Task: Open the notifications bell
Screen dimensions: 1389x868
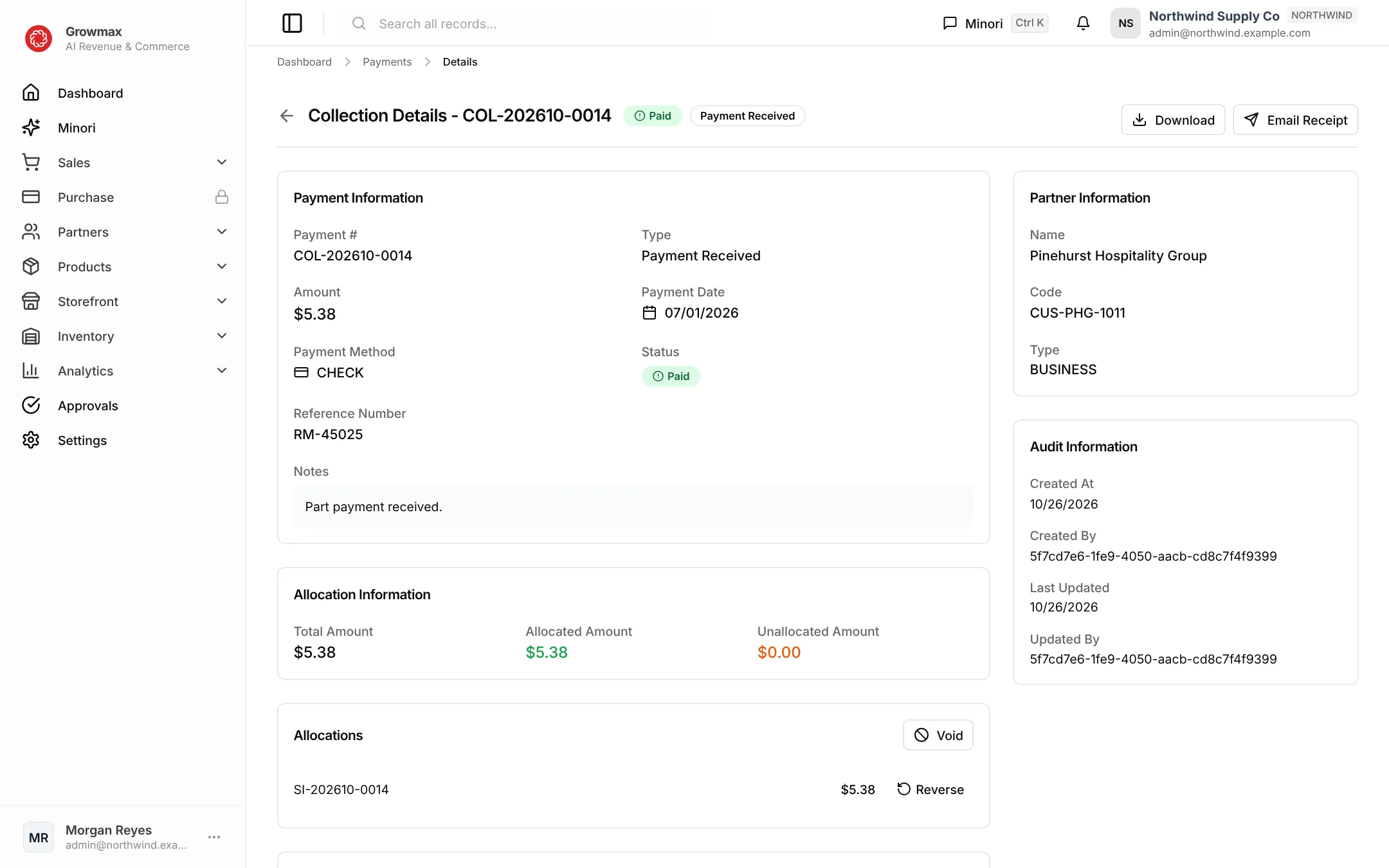Action: click(1083, 23)
